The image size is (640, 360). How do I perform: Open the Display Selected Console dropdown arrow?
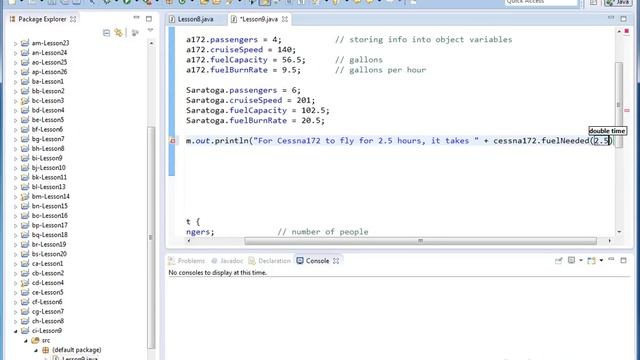(580, 260)
